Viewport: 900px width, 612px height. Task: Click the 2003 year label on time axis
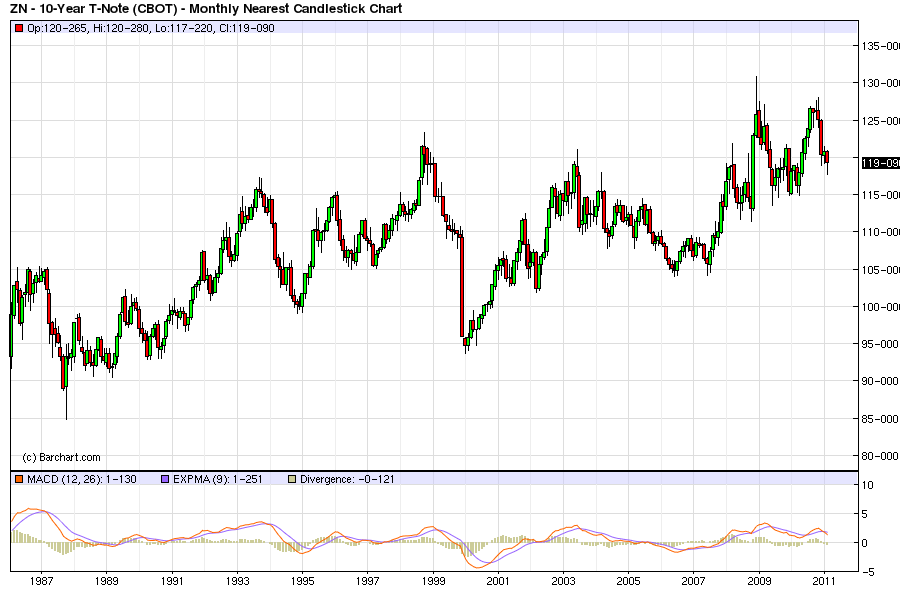point(564,581)
